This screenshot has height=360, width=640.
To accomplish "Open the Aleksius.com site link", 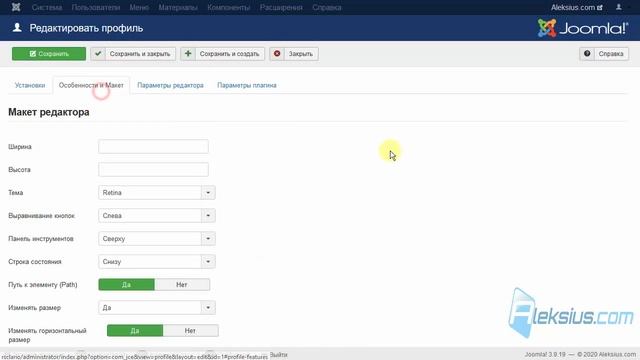I will pos(576,7).
